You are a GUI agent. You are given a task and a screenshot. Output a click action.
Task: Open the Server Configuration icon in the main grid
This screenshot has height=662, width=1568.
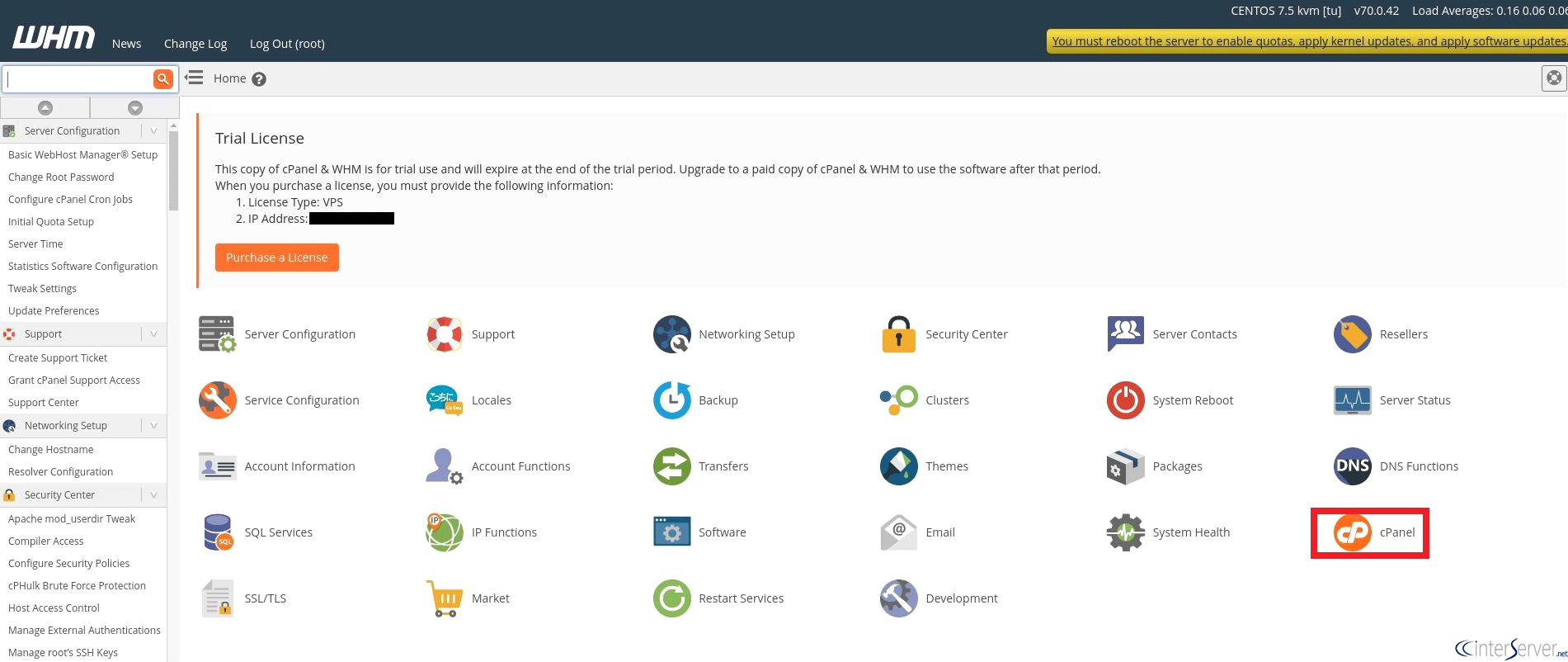[218, 334]
